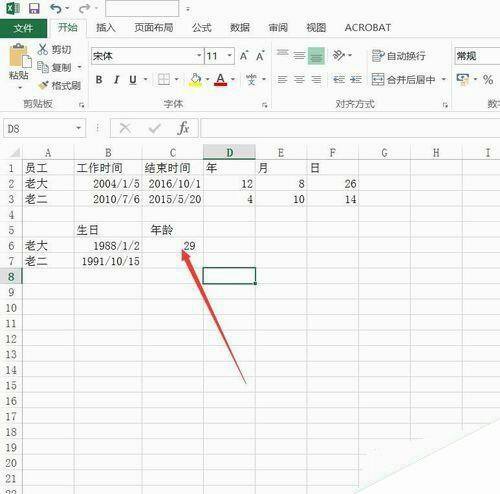
Task: Click the Paste (粘贴) clipboard icon
Action: coord(19,56)
